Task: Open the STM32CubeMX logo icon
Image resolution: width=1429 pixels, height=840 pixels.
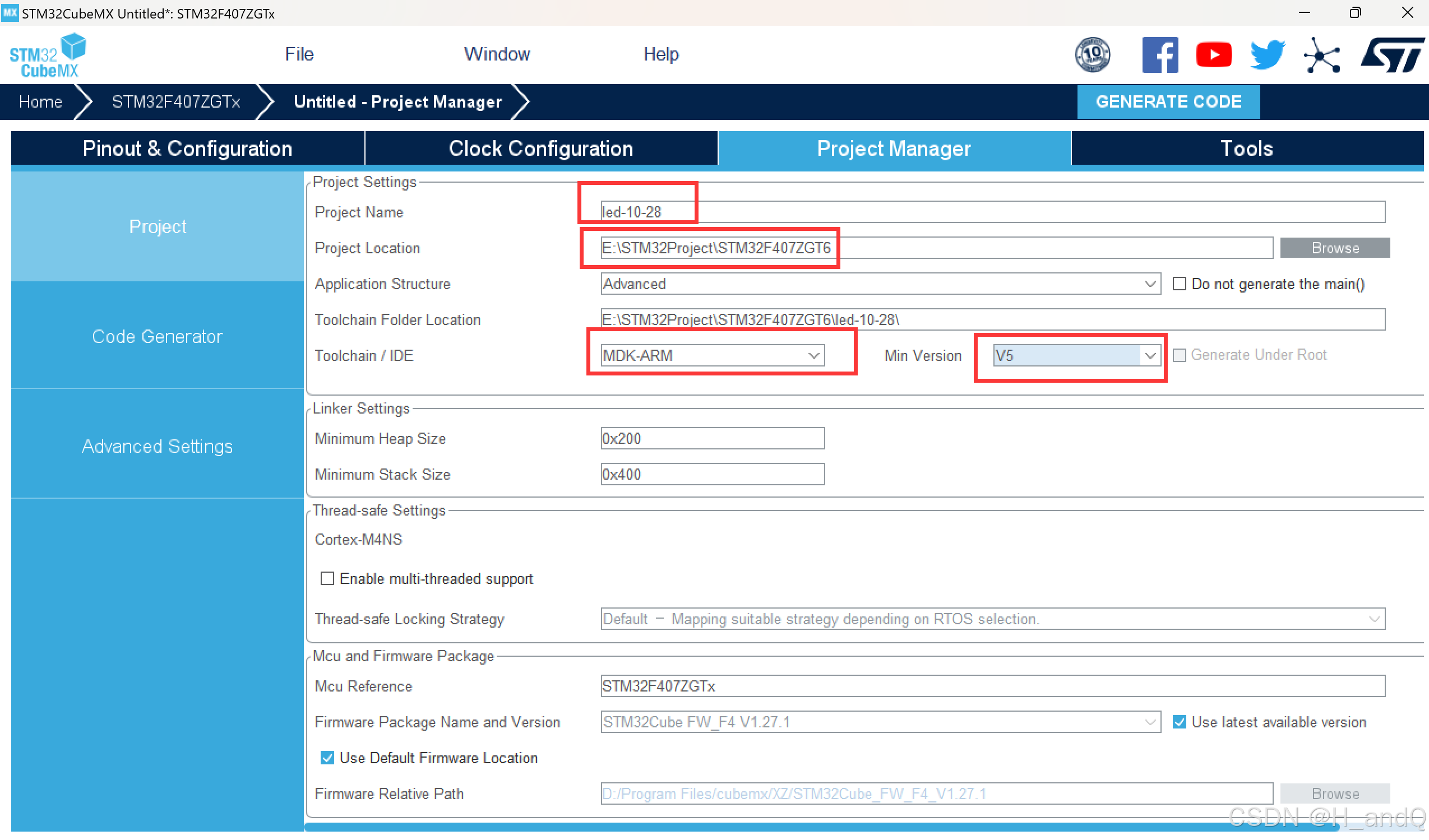Action: 48,55
